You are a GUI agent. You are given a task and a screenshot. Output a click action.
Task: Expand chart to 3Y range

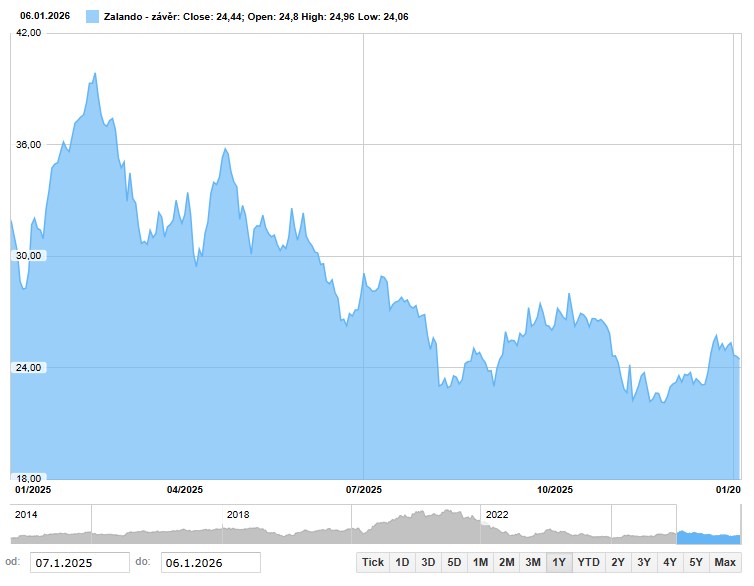coord(644,562)
